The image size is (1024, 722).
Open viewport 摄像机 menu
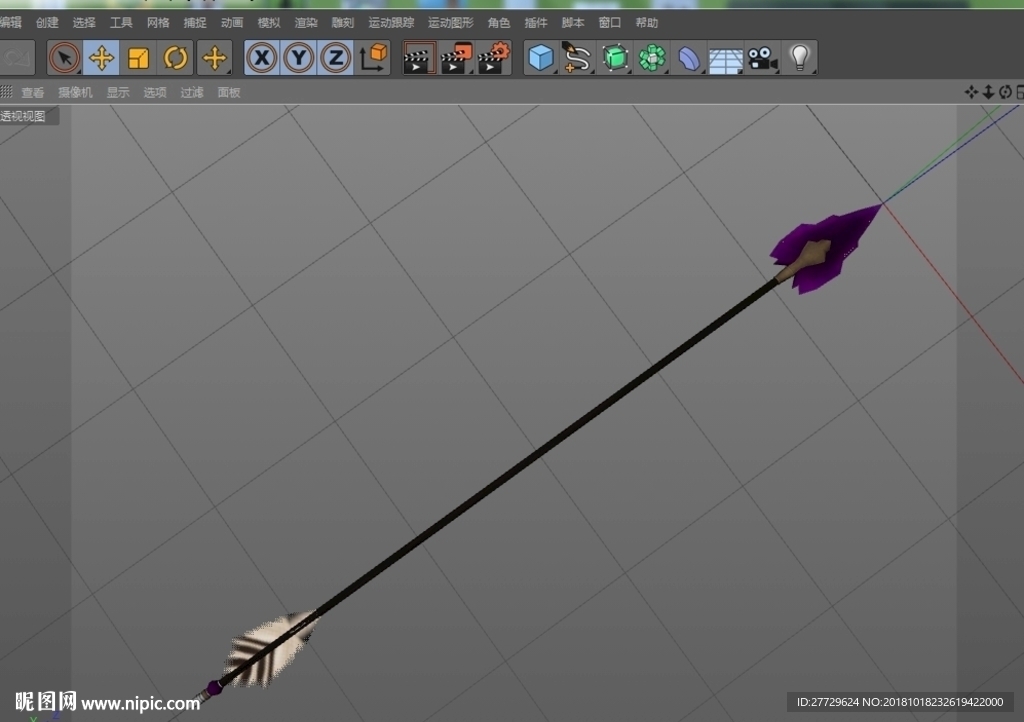pos(75,93)
